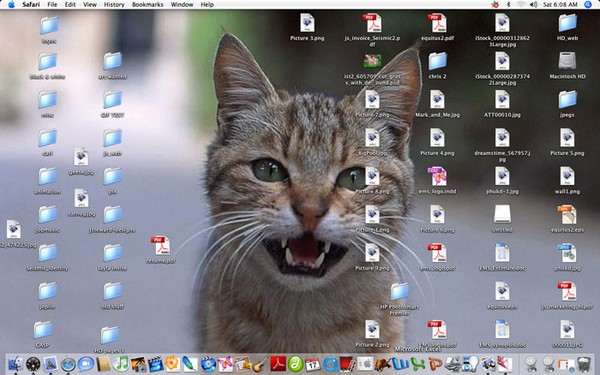This screenshot has height=375, width=600.
Task: Launch iTunes from the Dock
Action: (x=121, y=364)
